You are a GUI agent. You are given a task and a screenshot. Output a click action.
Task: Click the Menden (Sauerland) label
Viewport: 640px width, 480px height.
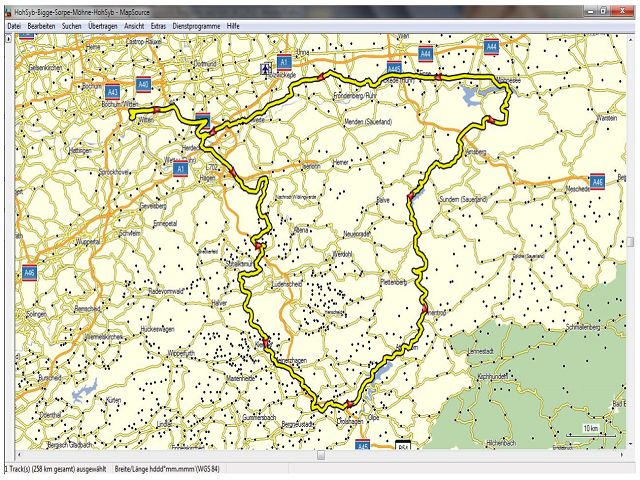click(368, 122)
